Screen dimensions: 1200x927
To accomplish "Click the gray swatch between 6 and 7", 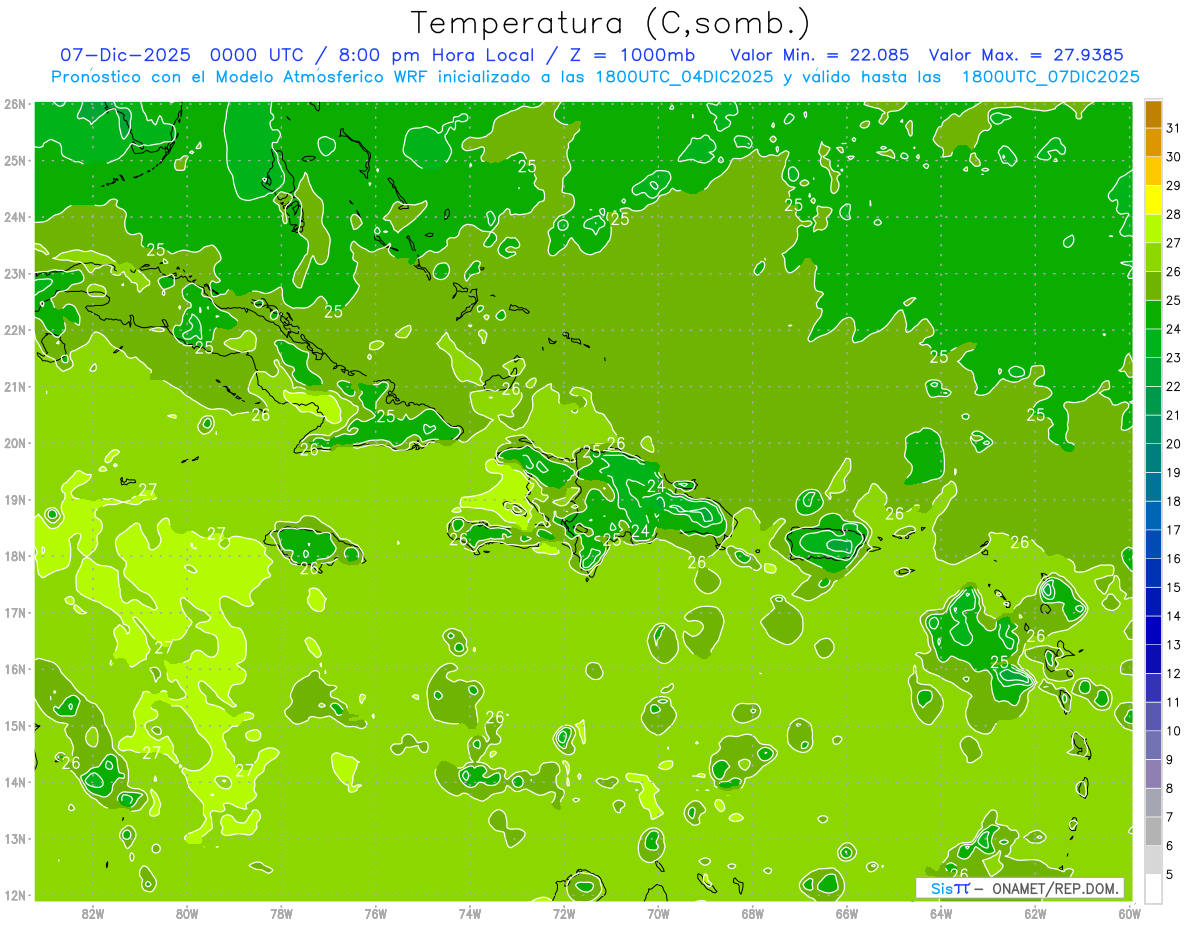I will [1153, 832].
